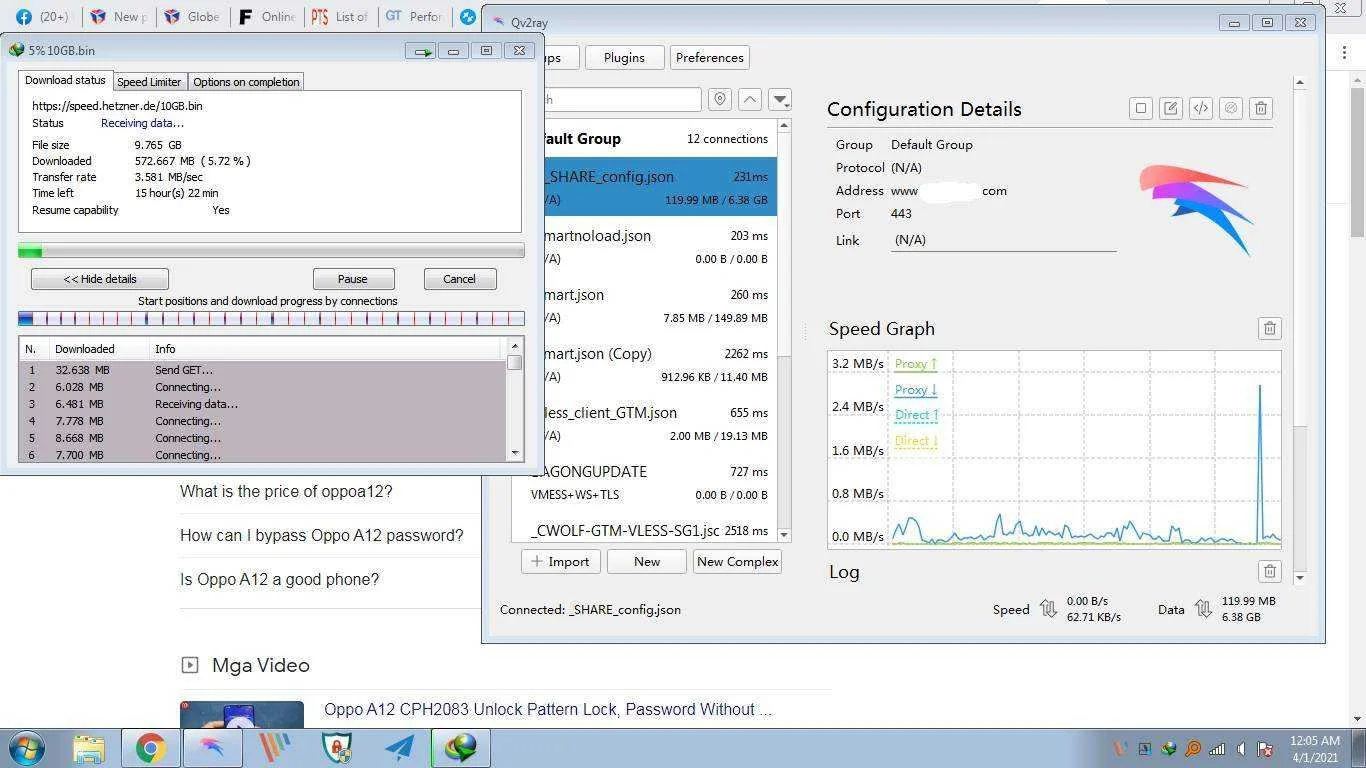This screenshot has width=1366, height=768.
Task: Click the connection search field in Qv2ray
Action: click(x=620, y=99)
